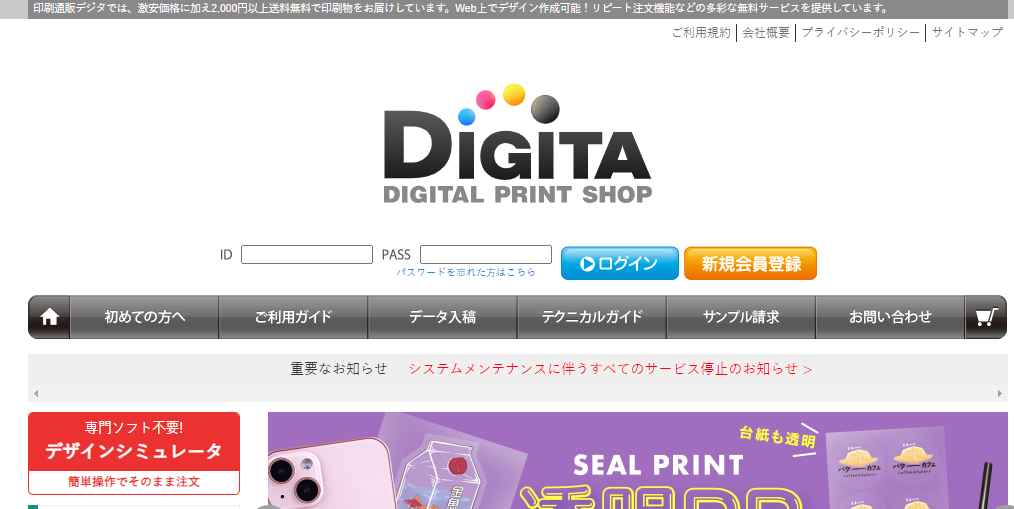Click the DIGITA Digital Print Shop logo

[517, 144]
